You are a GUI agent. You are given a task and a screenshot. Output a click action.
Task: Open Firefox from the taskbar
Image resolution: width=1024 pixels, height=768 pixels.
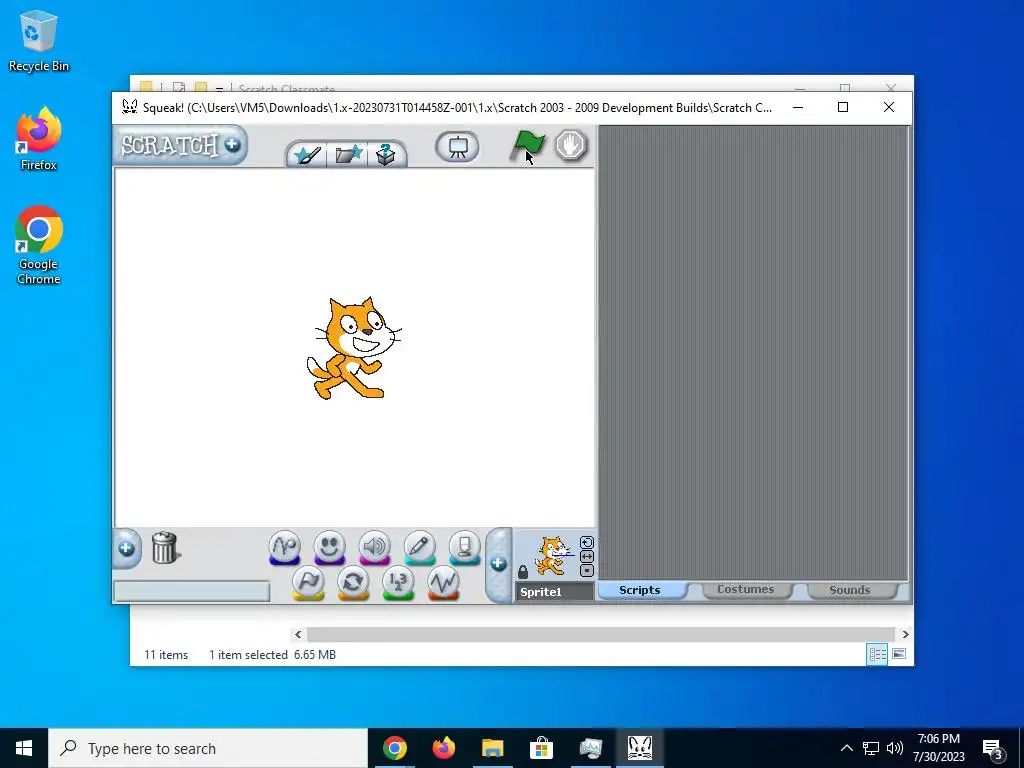point(443,748)
